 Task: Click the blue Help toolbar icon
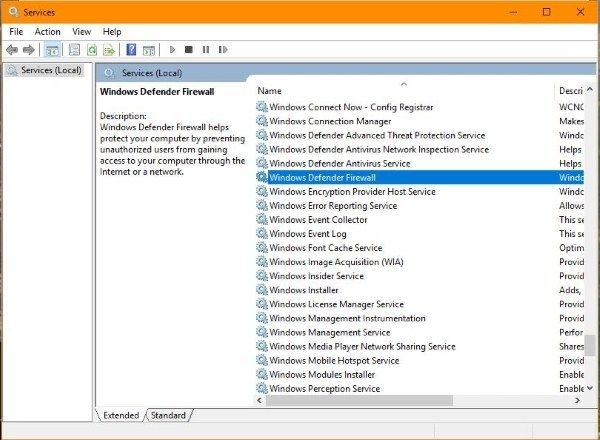(x=131, y=49)
